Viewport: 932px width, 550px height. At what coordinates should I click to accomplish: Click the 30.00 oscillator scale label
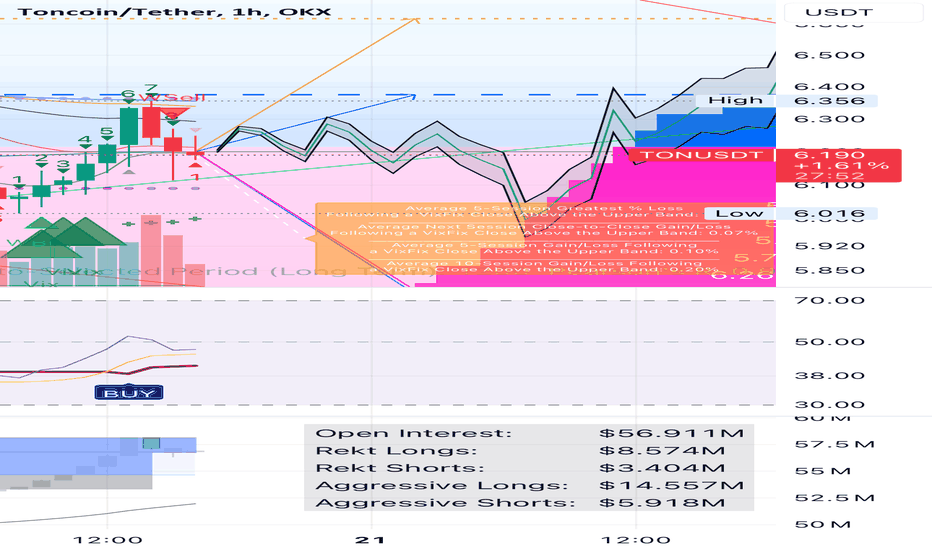[829, 405]
